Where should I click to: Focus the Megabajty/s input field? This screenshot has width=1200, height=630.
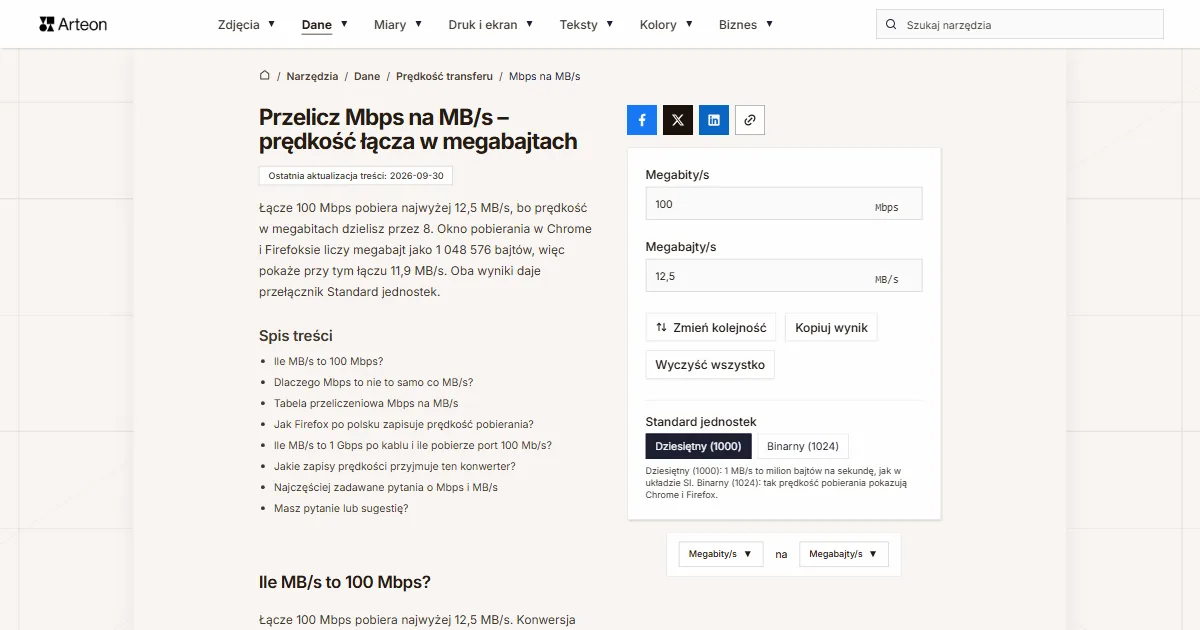click(x=784, y=276)
